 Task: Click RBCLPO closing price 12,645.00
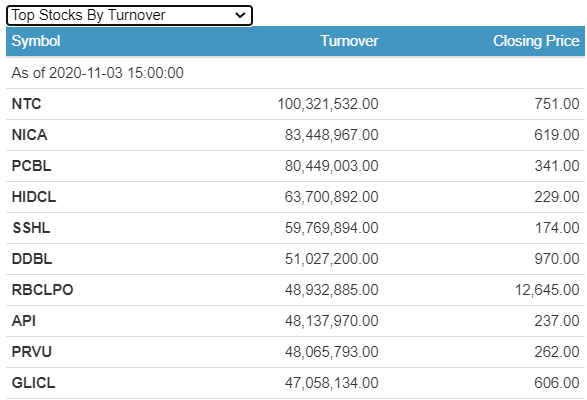coord(547,290)
